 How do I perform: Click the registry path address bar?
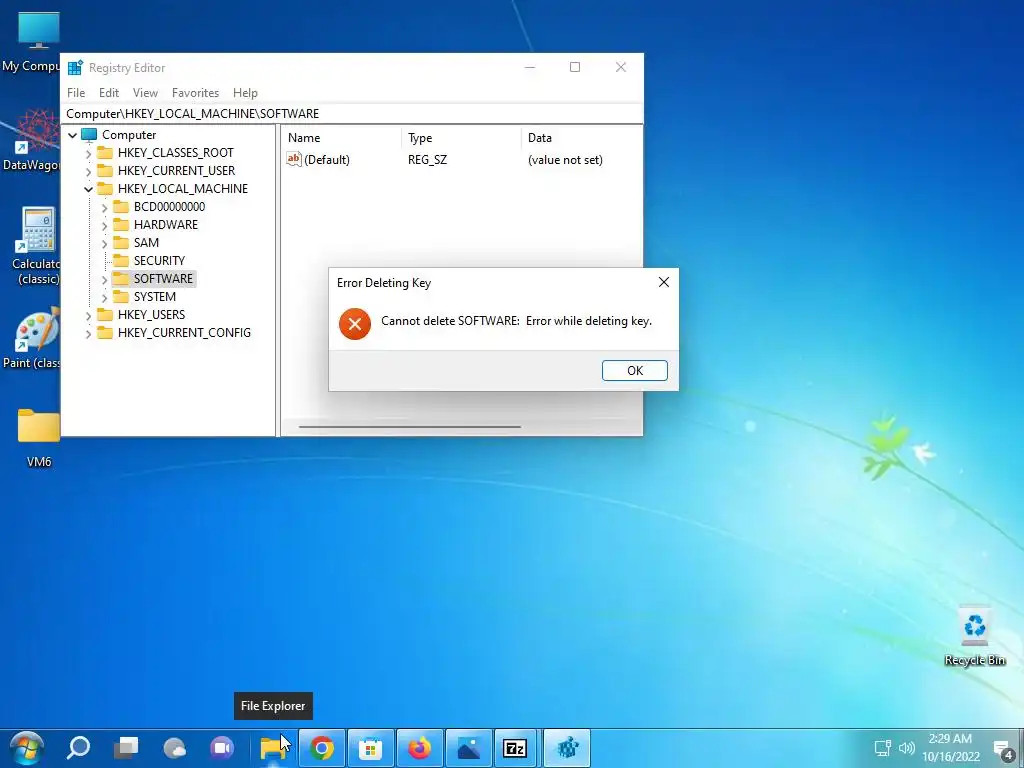(x=353, y=114)
